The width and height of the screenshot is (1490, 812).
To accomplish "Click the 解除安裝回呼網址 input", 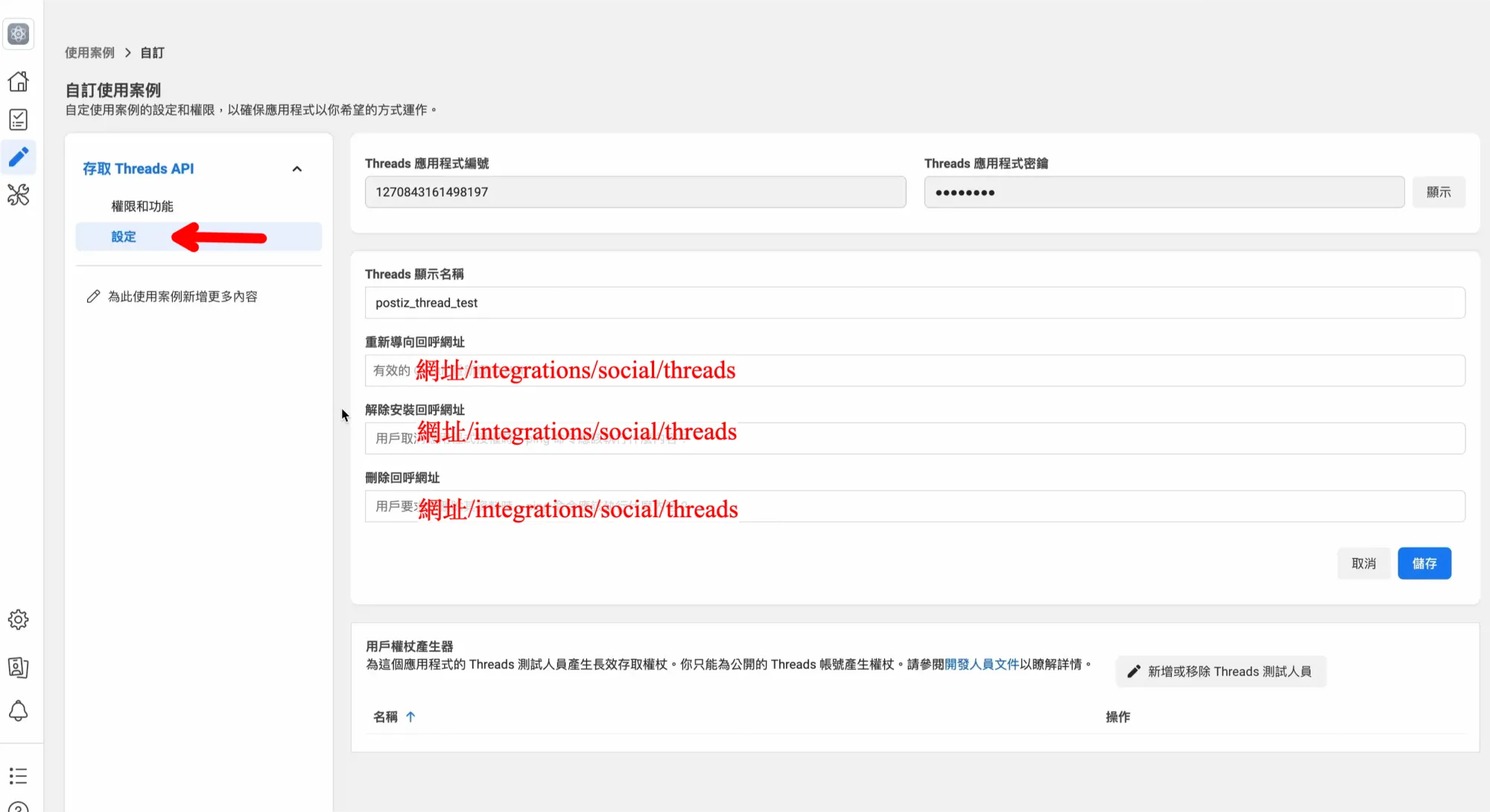I will click(915, 439).
